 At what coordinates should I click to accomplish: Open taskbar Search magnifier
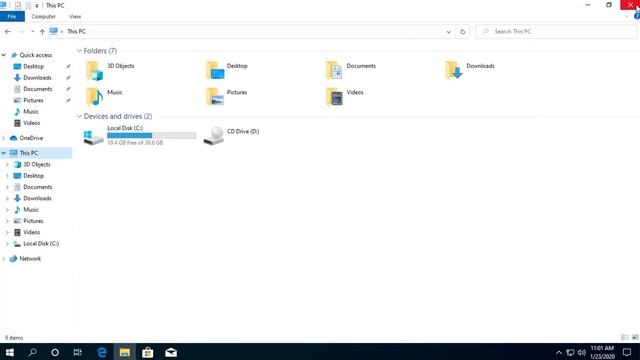[x=32, y=352]
